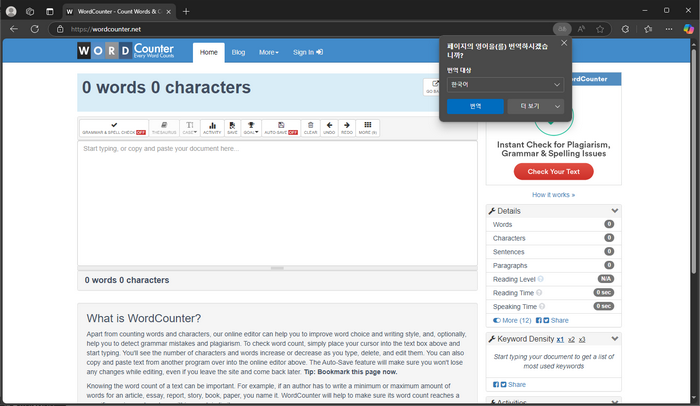Click the WordCounter logo

point(125,50)
